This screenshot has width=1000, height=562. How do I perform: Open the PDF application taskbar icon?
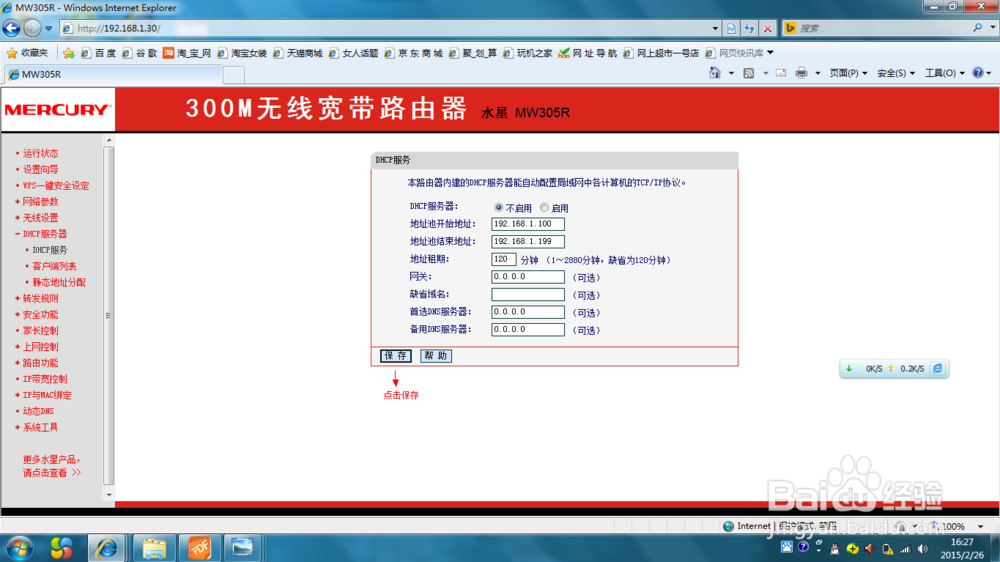coord(199,548)
